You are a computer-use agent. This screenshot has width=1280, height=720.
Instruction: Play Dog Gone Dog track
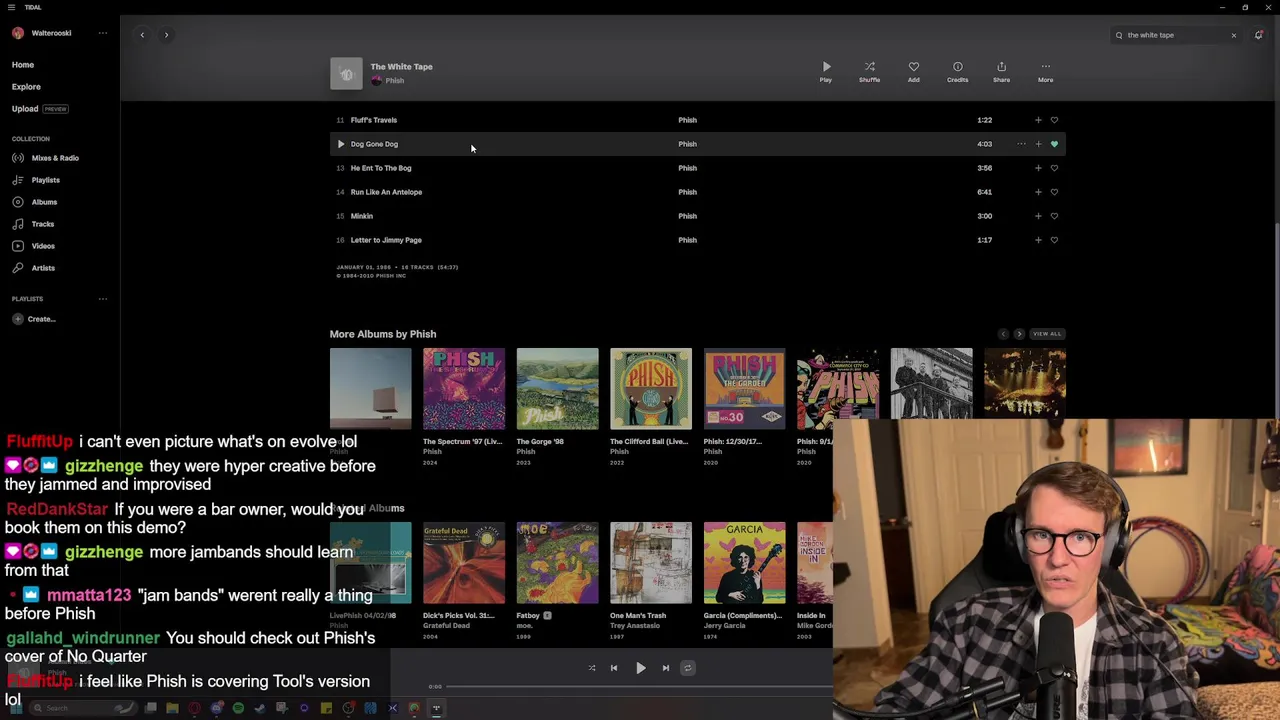(340, 144)
